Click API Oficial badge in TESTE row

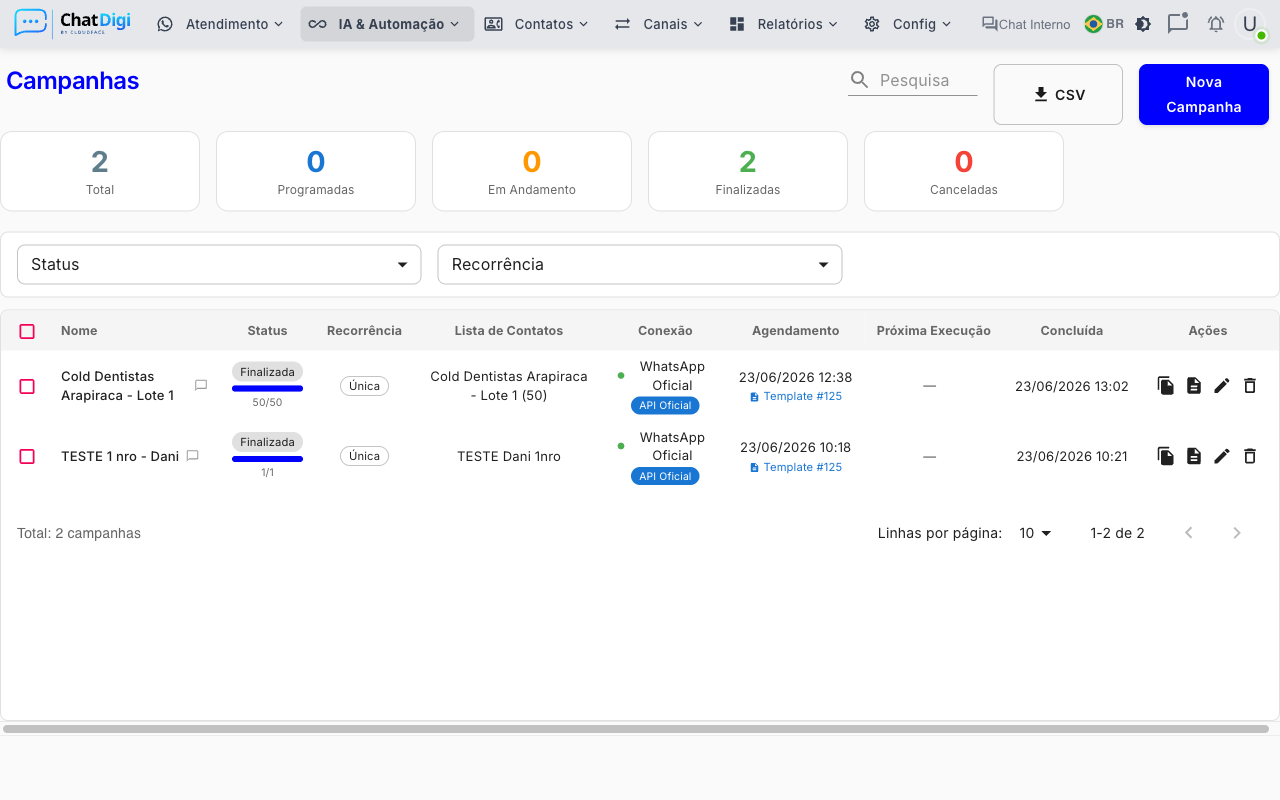pos(665,476)
